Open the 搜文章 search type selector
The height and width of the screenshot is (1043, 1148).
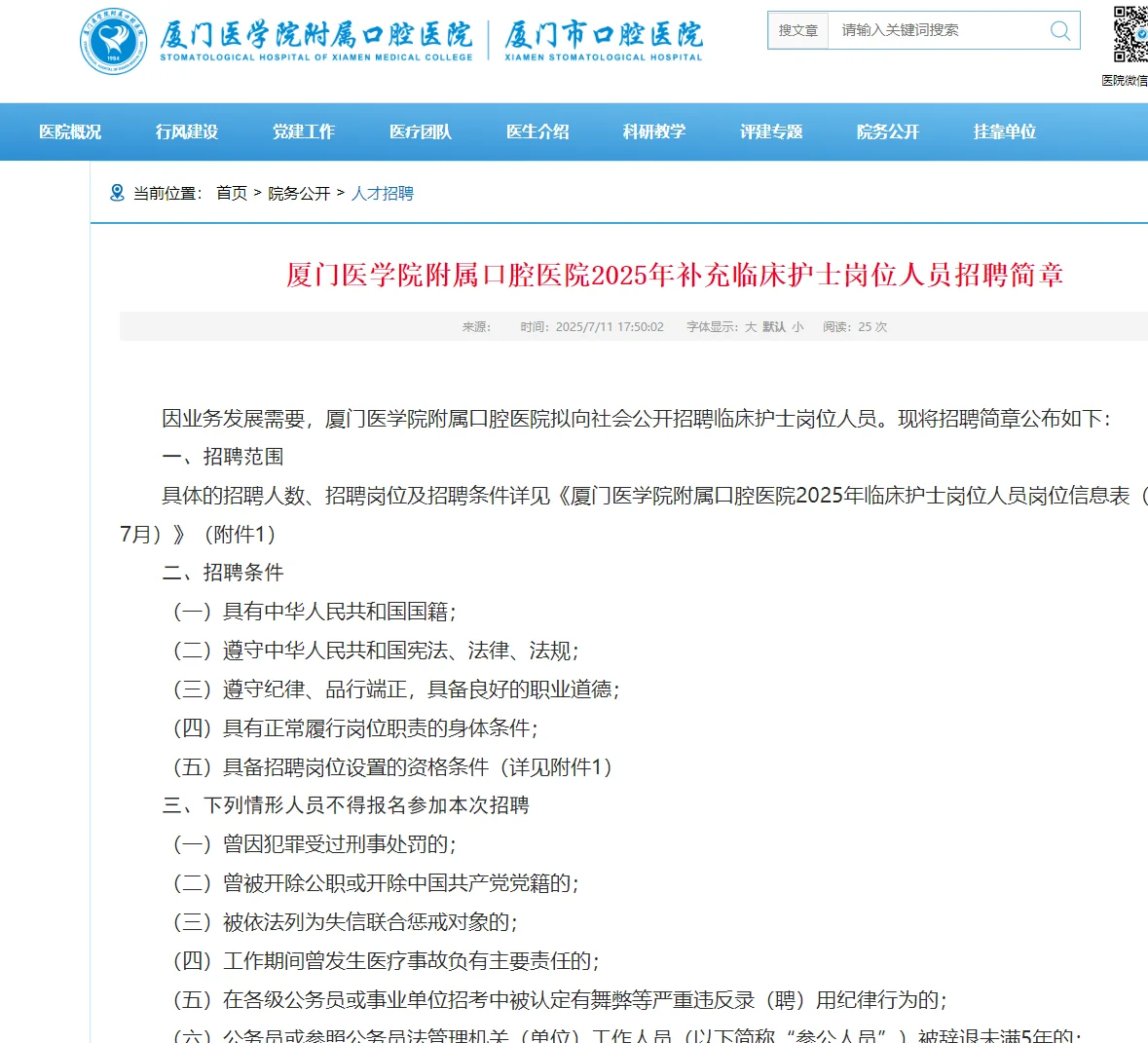pos(798,30)
